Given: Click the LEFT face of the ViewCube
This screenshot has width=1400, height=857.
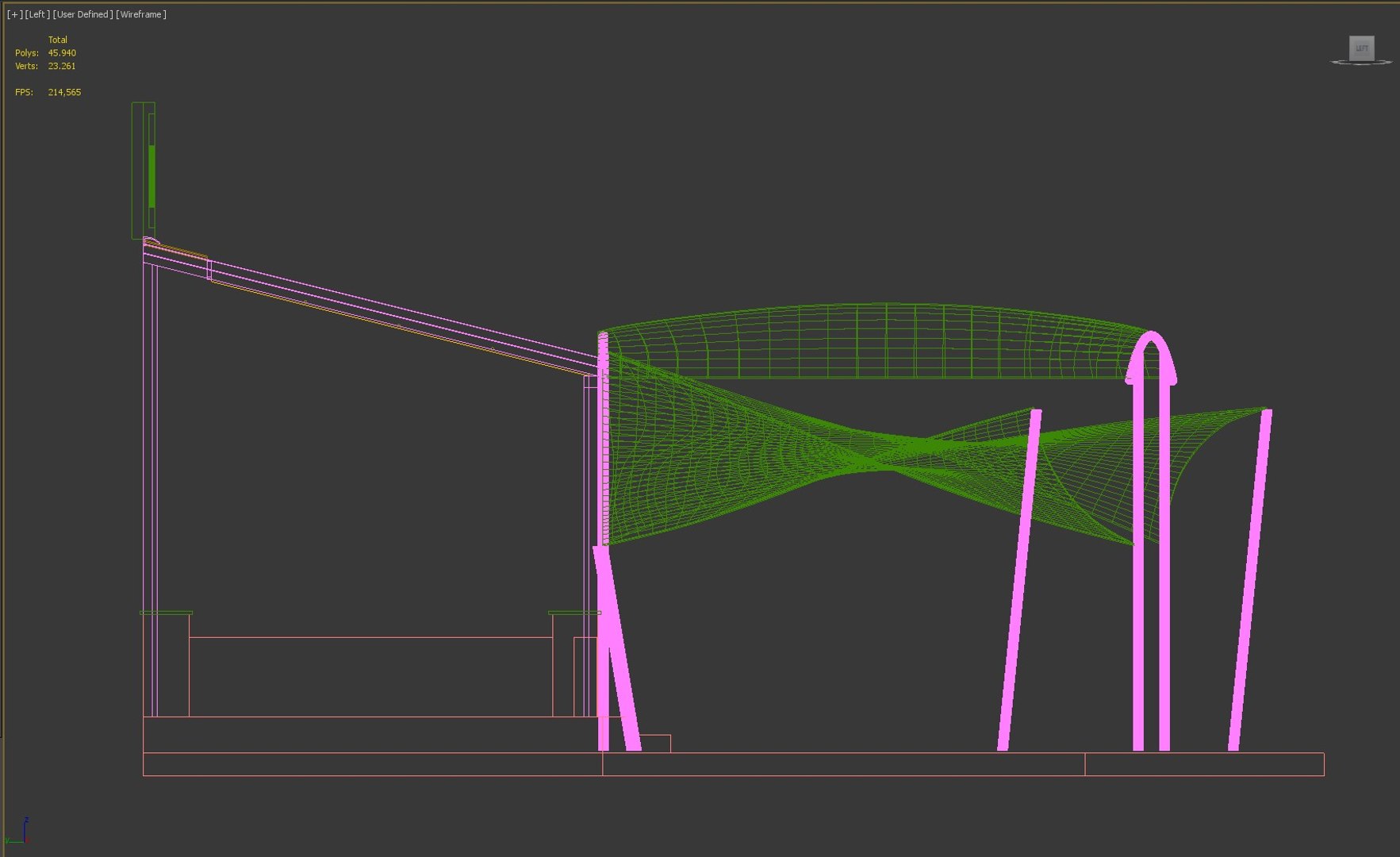Looking at the screenshot, I should tap(1361, 48).
